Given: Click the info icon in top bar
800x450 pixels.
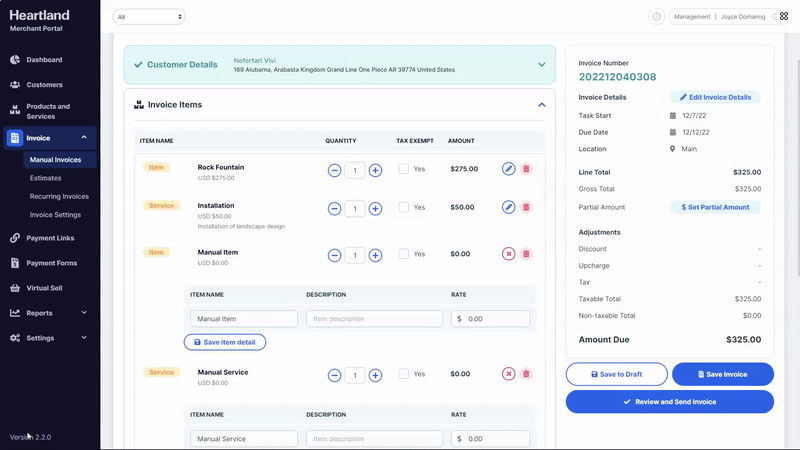Looking at the screenshot, I should coord(657,17).
